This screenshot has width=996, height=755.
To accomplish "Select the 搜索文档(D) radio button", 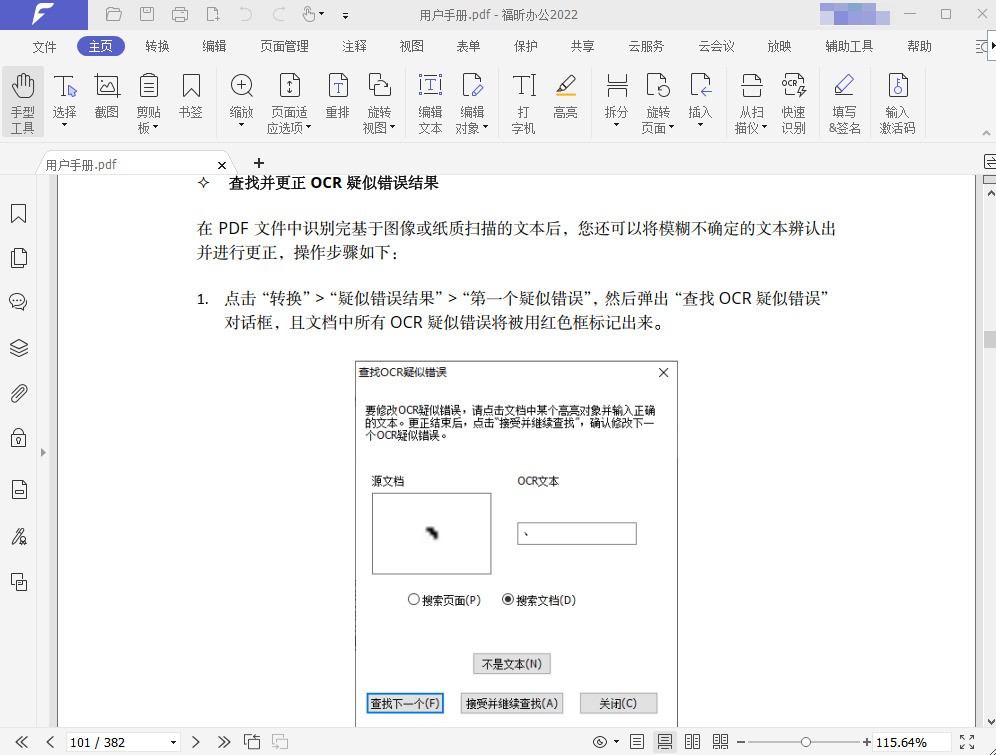I will point(509,599).
